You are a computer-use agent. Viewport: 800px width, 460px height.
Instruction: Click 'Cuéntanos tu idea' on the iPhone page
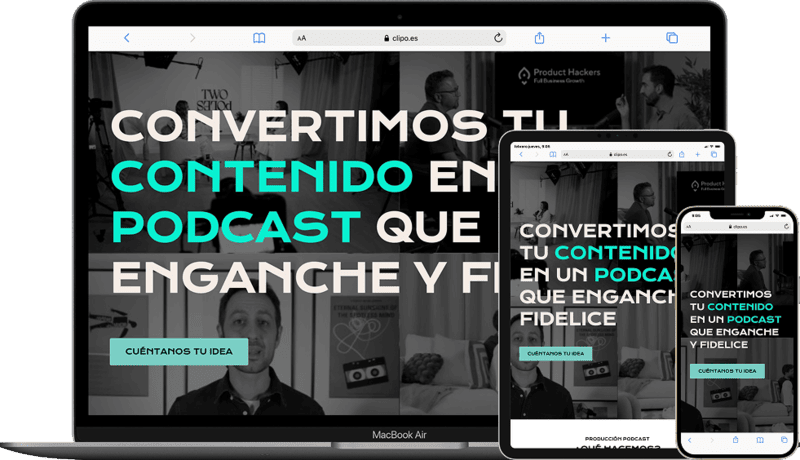coord(727,371)
